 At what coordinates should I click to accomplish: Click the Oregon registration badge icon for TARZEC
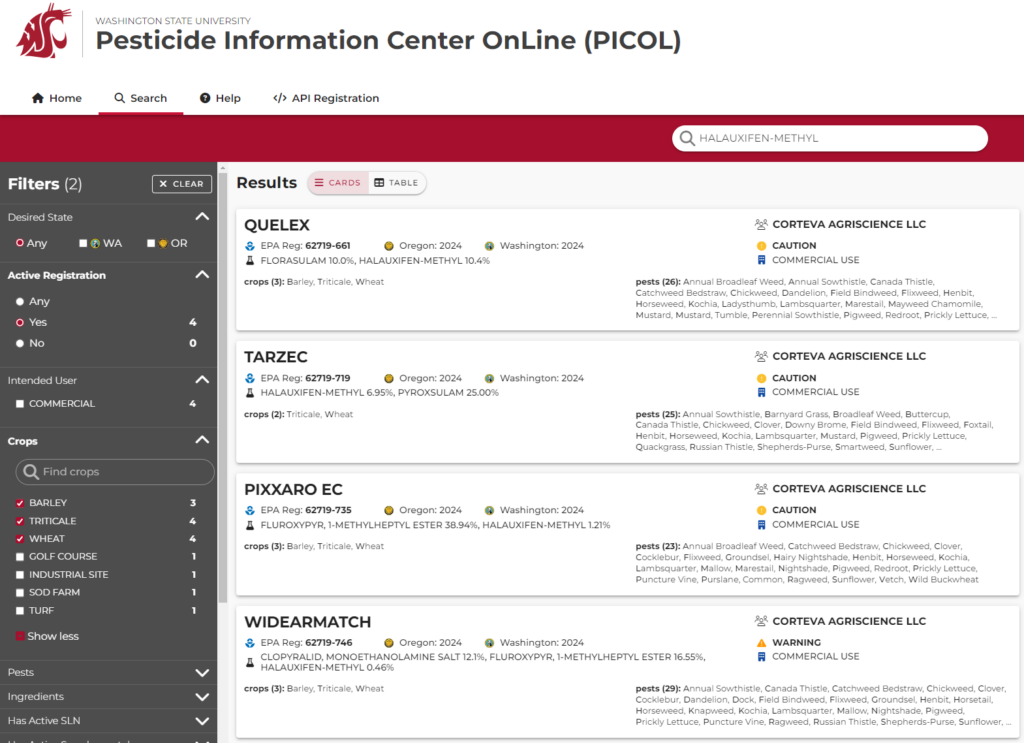coord(388,378)
